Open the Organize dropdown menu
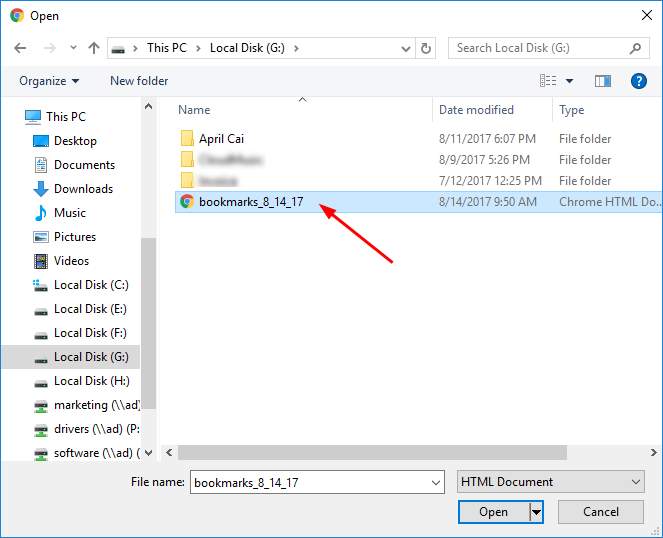The image size is (663, 538). [x=49, y=81]
